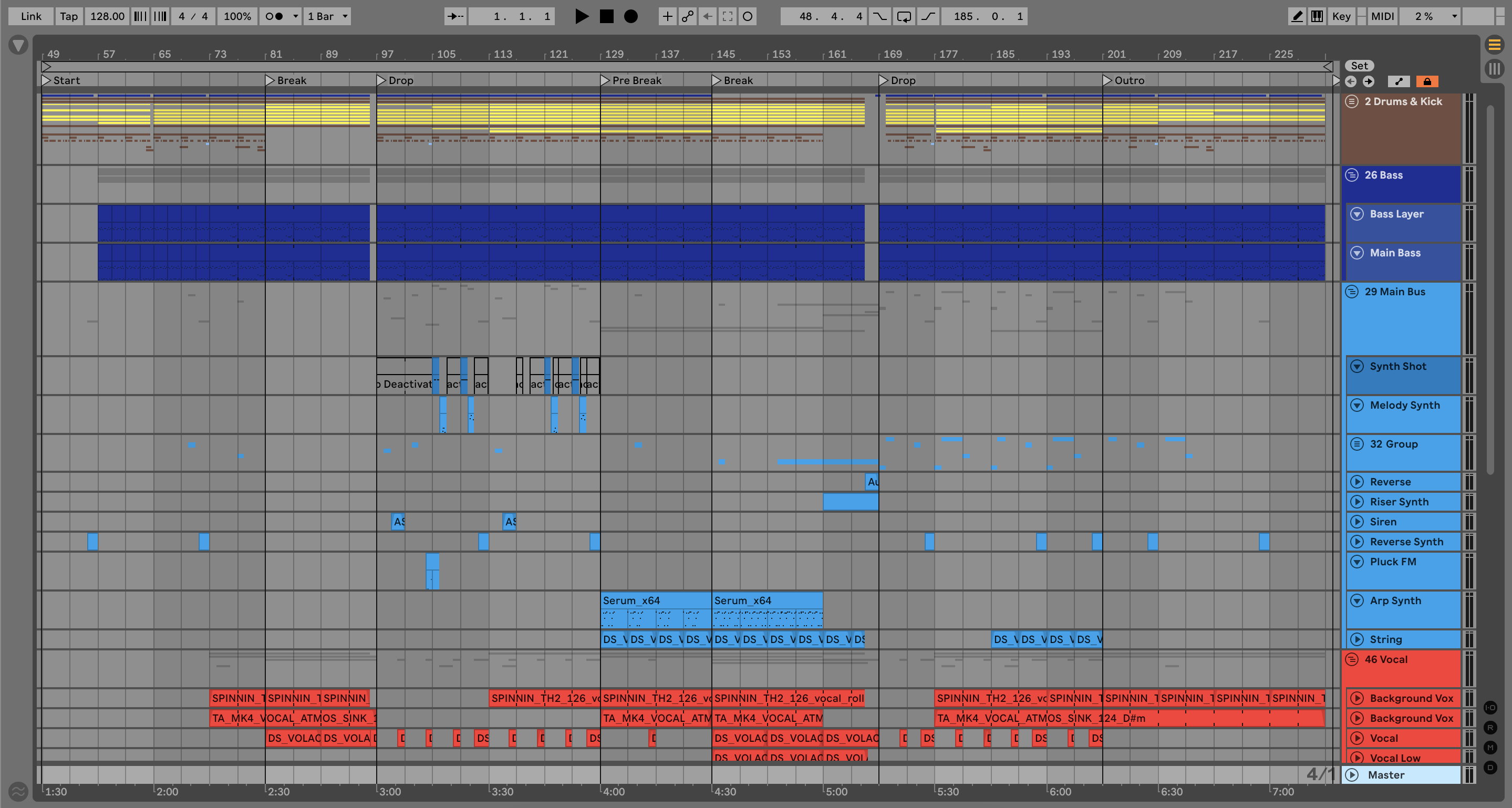Toggle Automation Mode button beside lock
The image size is (1512, 808).
(x=1399, y=81)
